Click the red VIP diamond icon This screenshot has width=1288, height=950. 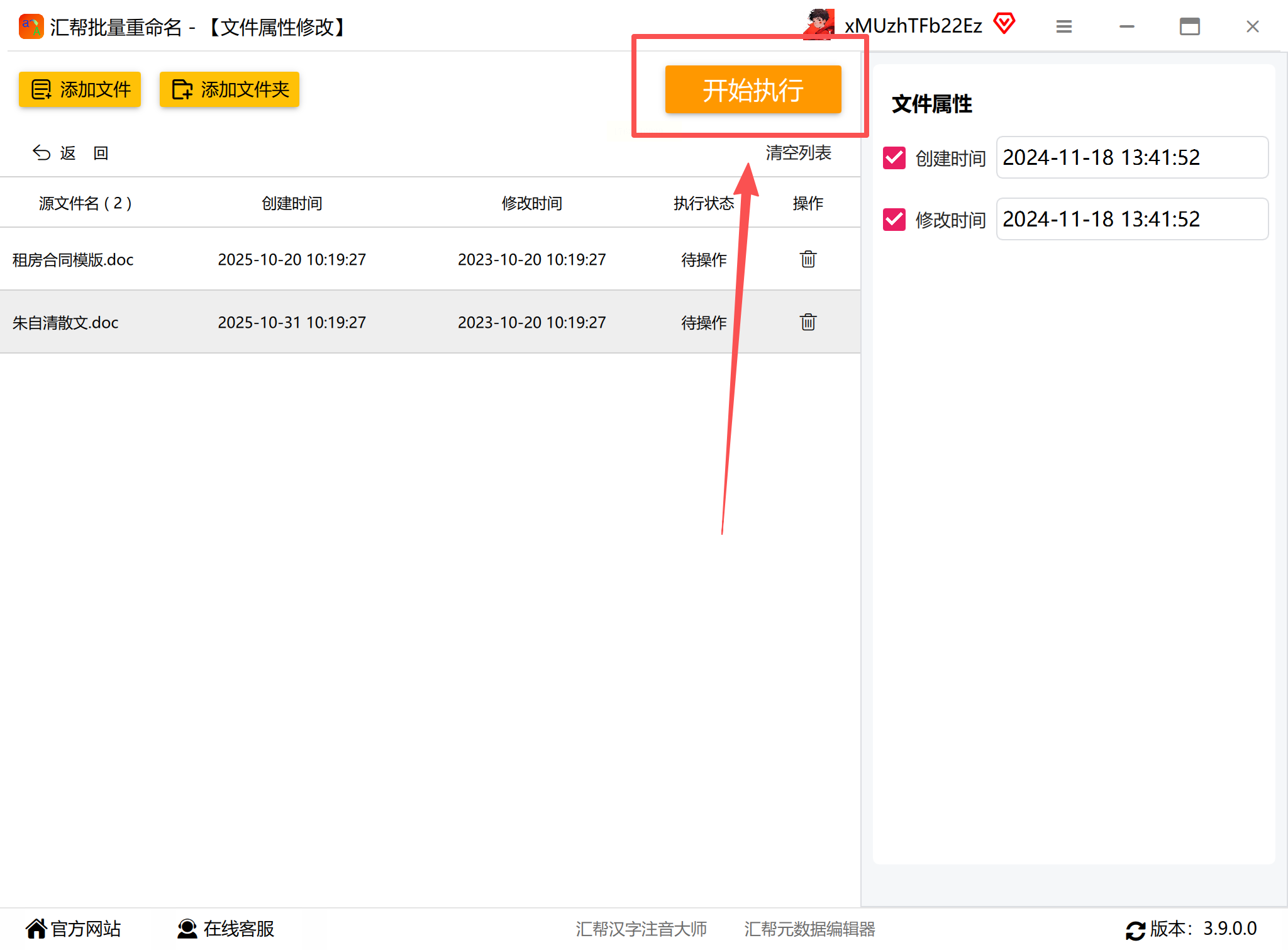pyautogui.click(x=1004, y=24)
